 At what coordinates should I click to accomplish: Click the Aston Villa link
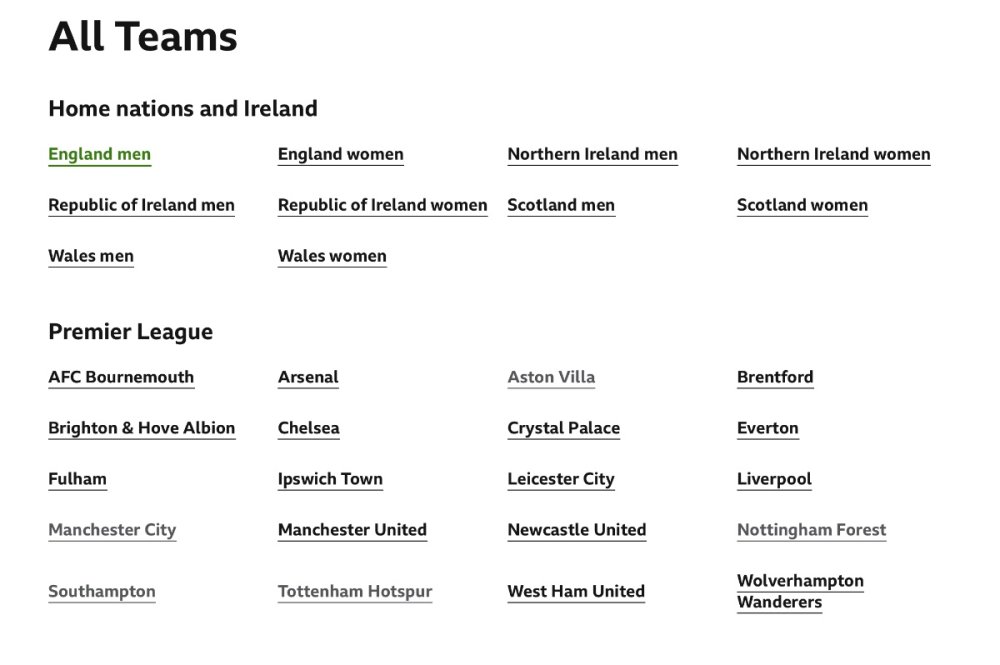pos(551,377)
